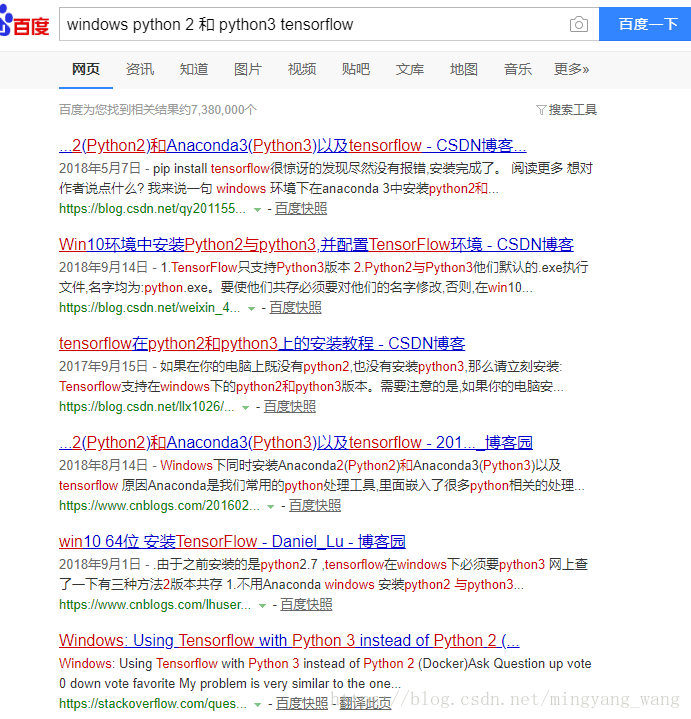Click the 百度为您找到相关结果约7,380,000个 text
Screen dimensions: 691x719
(158, 110)
